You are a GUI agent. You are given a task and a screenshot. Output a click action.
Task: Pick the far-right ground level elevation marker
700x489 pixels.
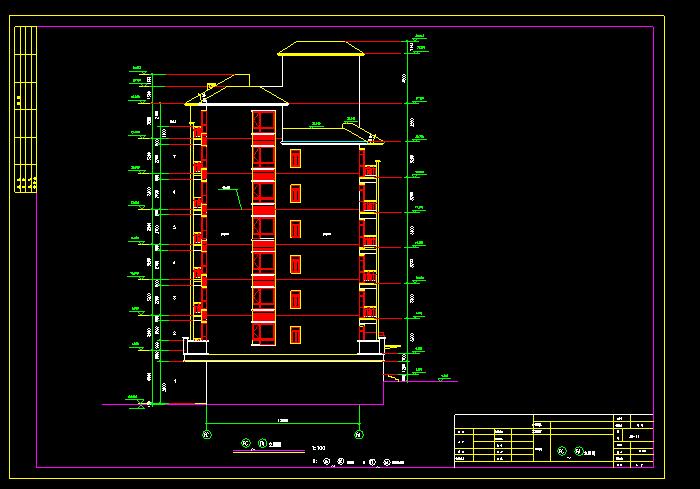441,378
